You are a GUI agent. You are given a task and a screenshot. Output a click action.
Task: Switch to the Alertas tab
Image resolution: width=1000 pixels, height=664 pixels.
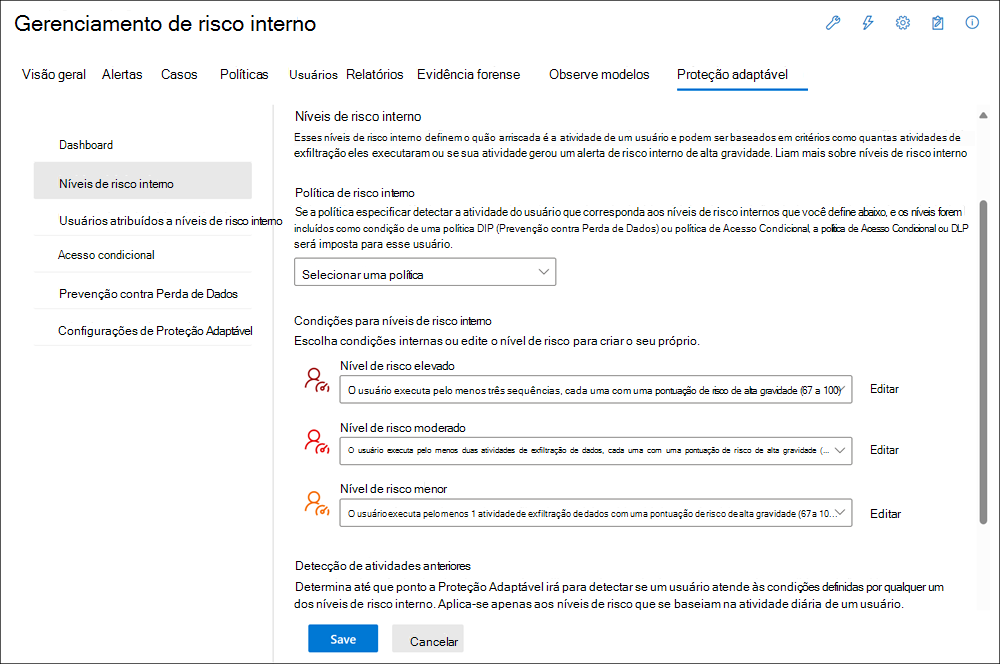(x=122, y=73)
